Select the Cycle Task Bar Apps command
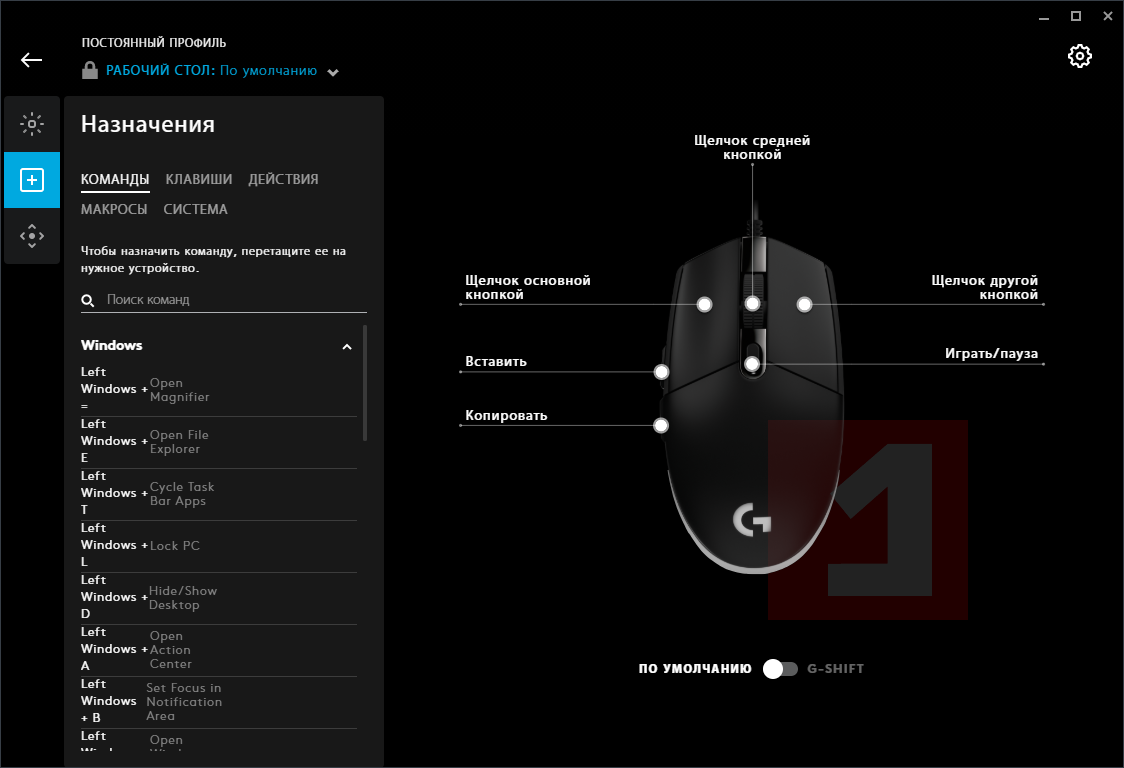This screenshot has height=768, width=1124. tap(219, 494)
